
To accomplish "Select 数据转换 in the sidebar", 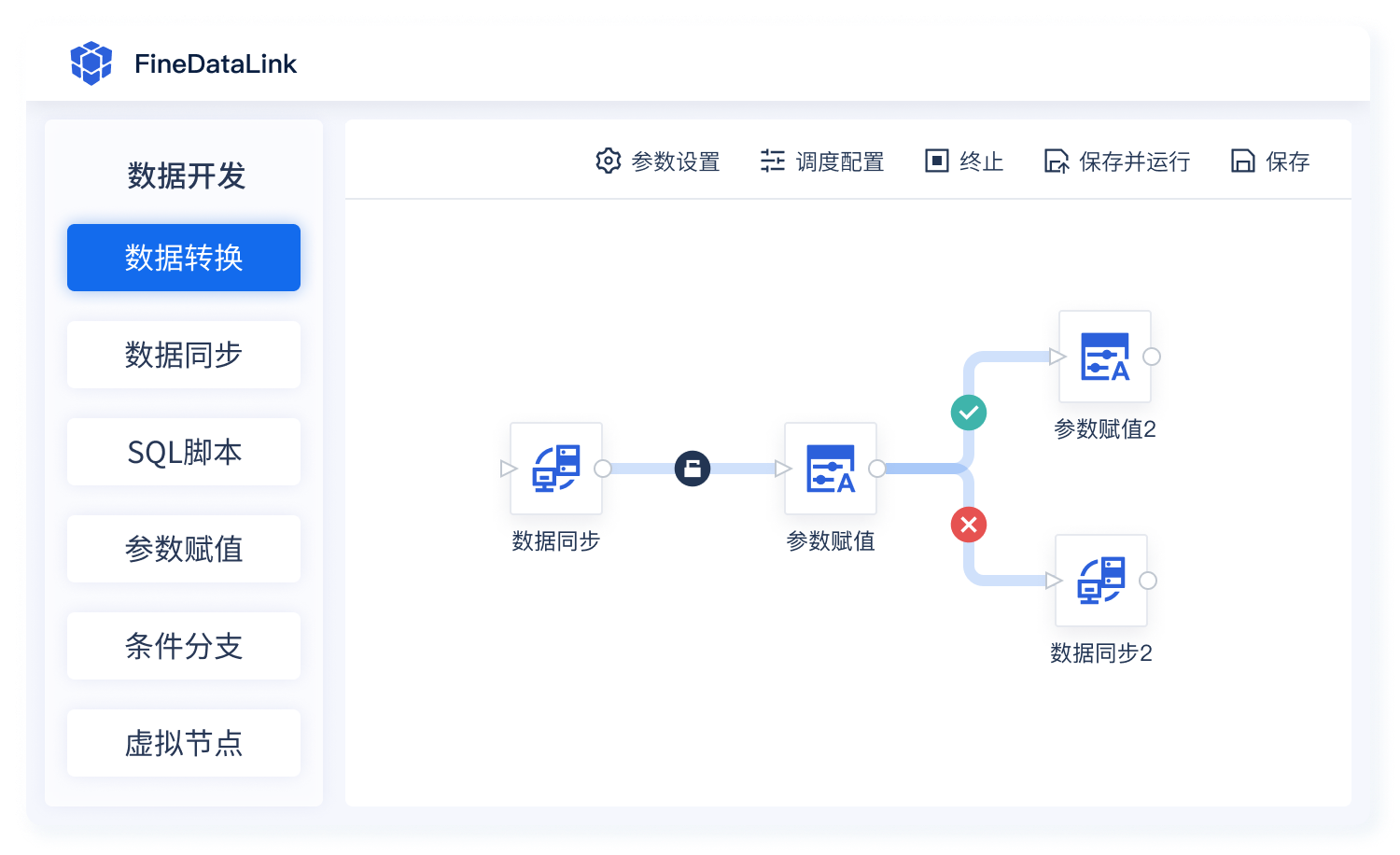I will (x=184, y=258).
